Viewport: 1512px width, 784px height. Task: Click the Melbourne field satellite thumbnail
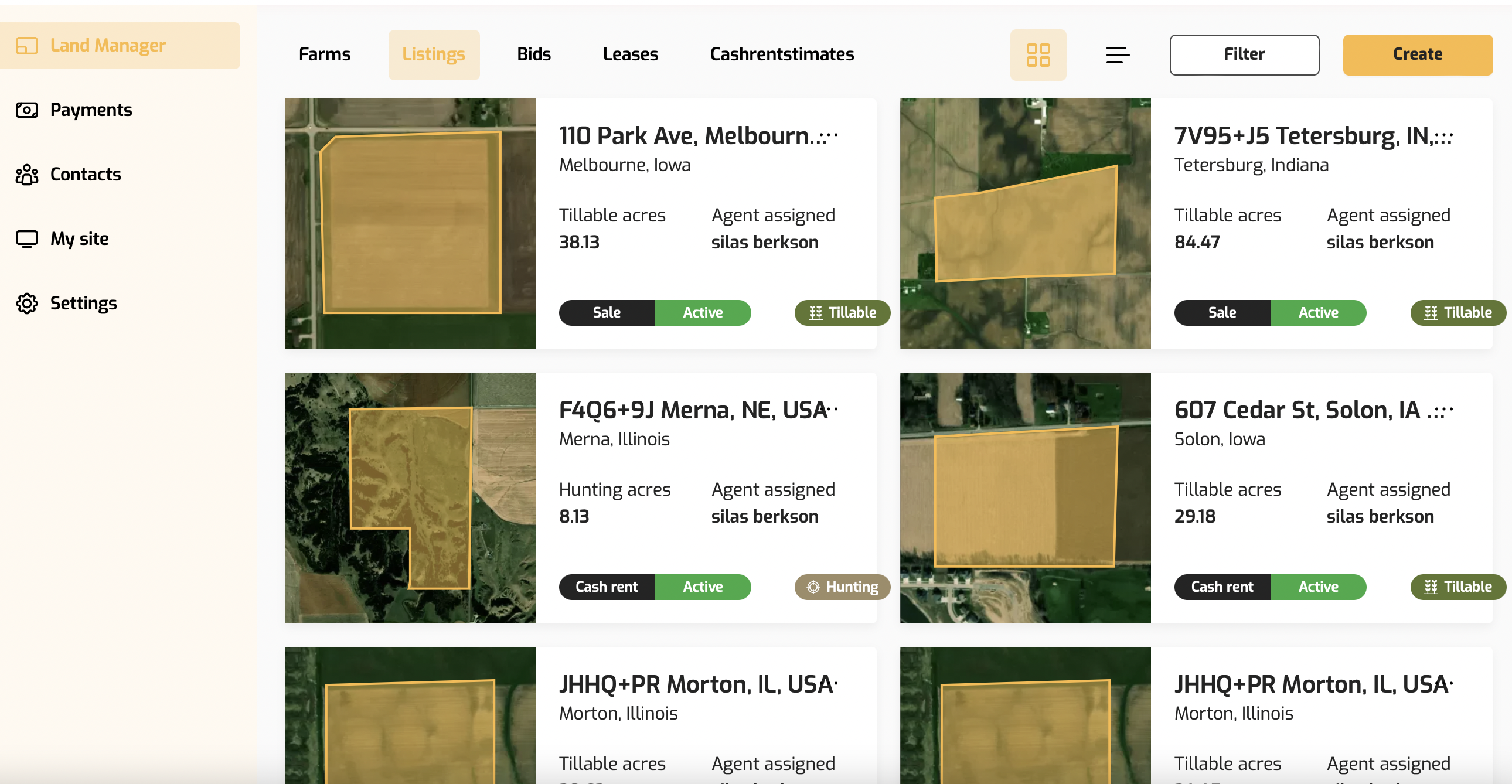[x=410, y=224]
